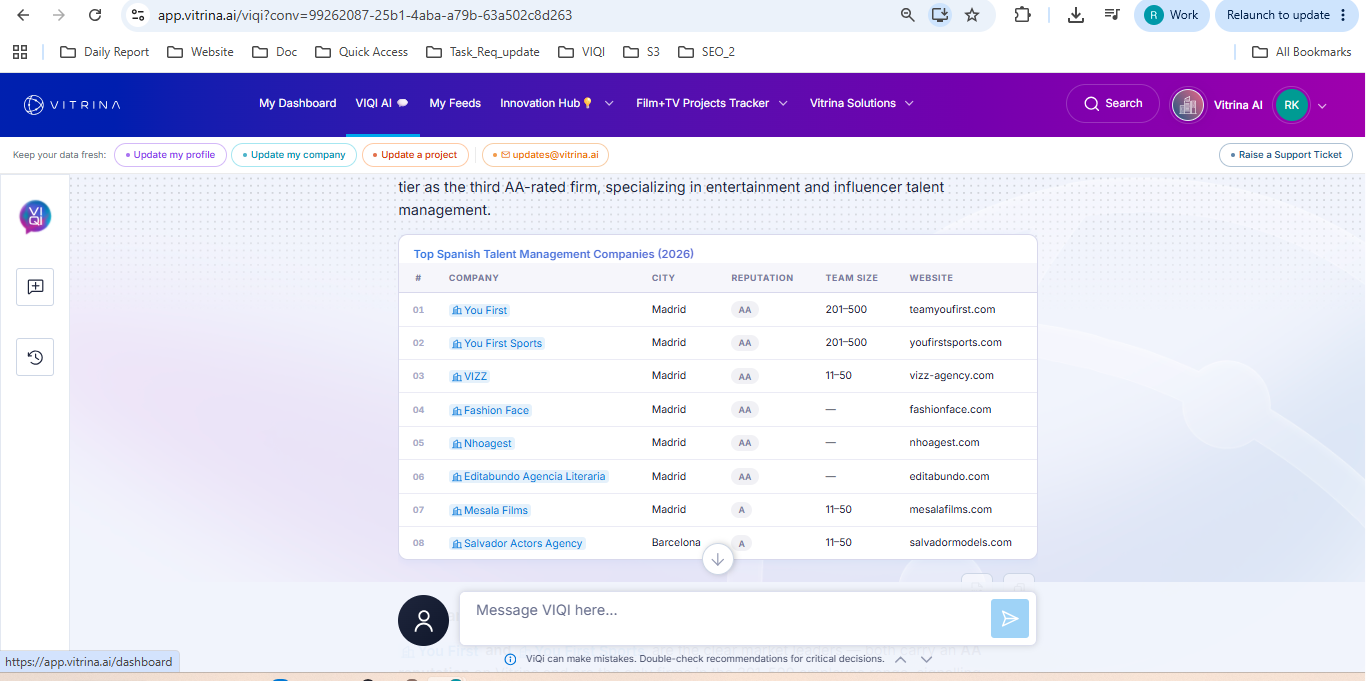Open the VIQI bookmark folder
1366x681 pixels.
point(581,52)
